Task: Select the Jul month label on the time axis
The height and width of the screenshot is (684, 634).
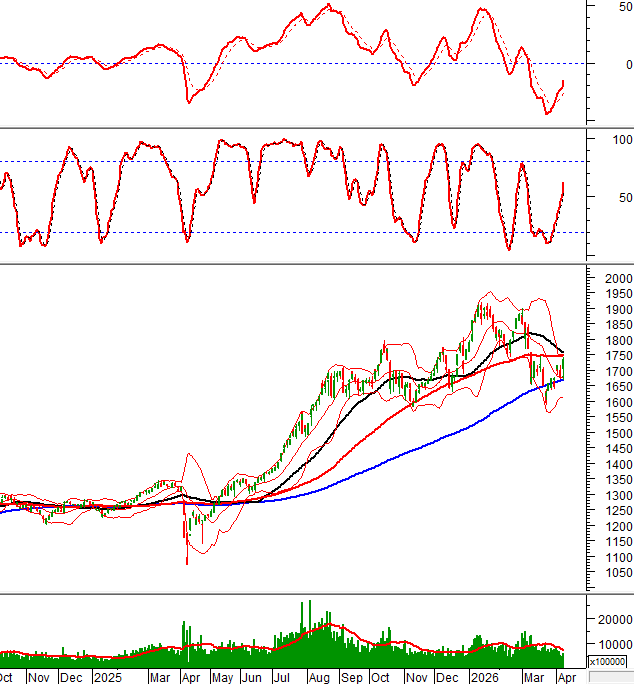Action: [286, 677]
